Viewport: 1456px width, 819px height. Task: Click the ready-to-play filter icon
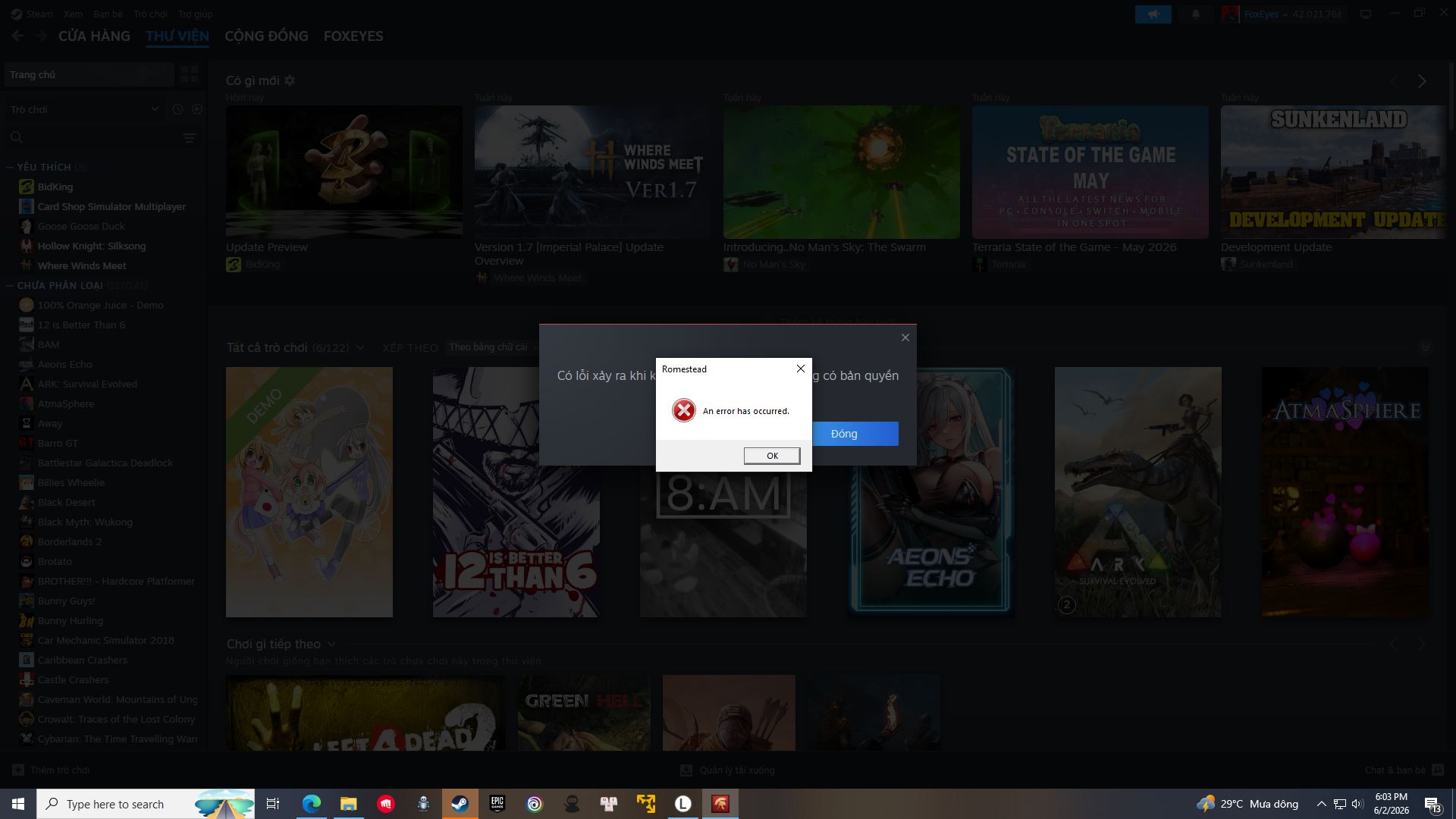tap(197, 109)
